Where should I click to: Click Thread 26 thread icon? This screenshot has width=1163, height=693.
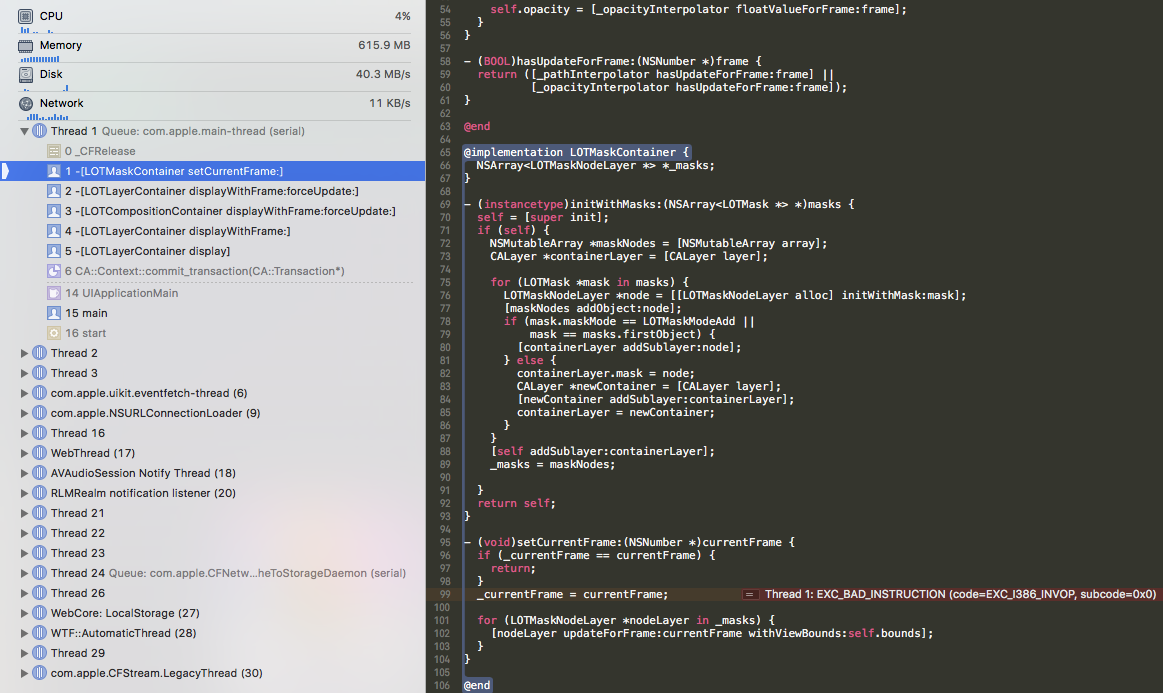tap(39, 594)
